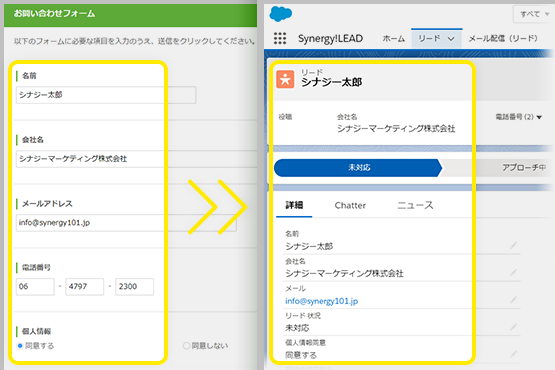
Task: Click the lead title シナジー太郎 in header
Action: pyautogui.click(x=332, y=82)
